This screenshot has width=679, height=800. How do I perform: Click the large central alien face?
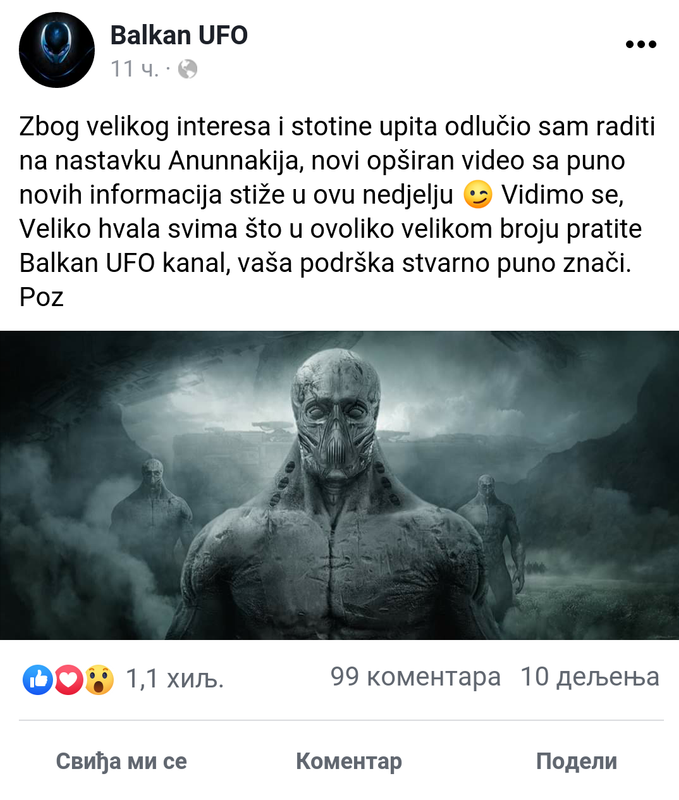pyautogui.click(x=336, y=416)
